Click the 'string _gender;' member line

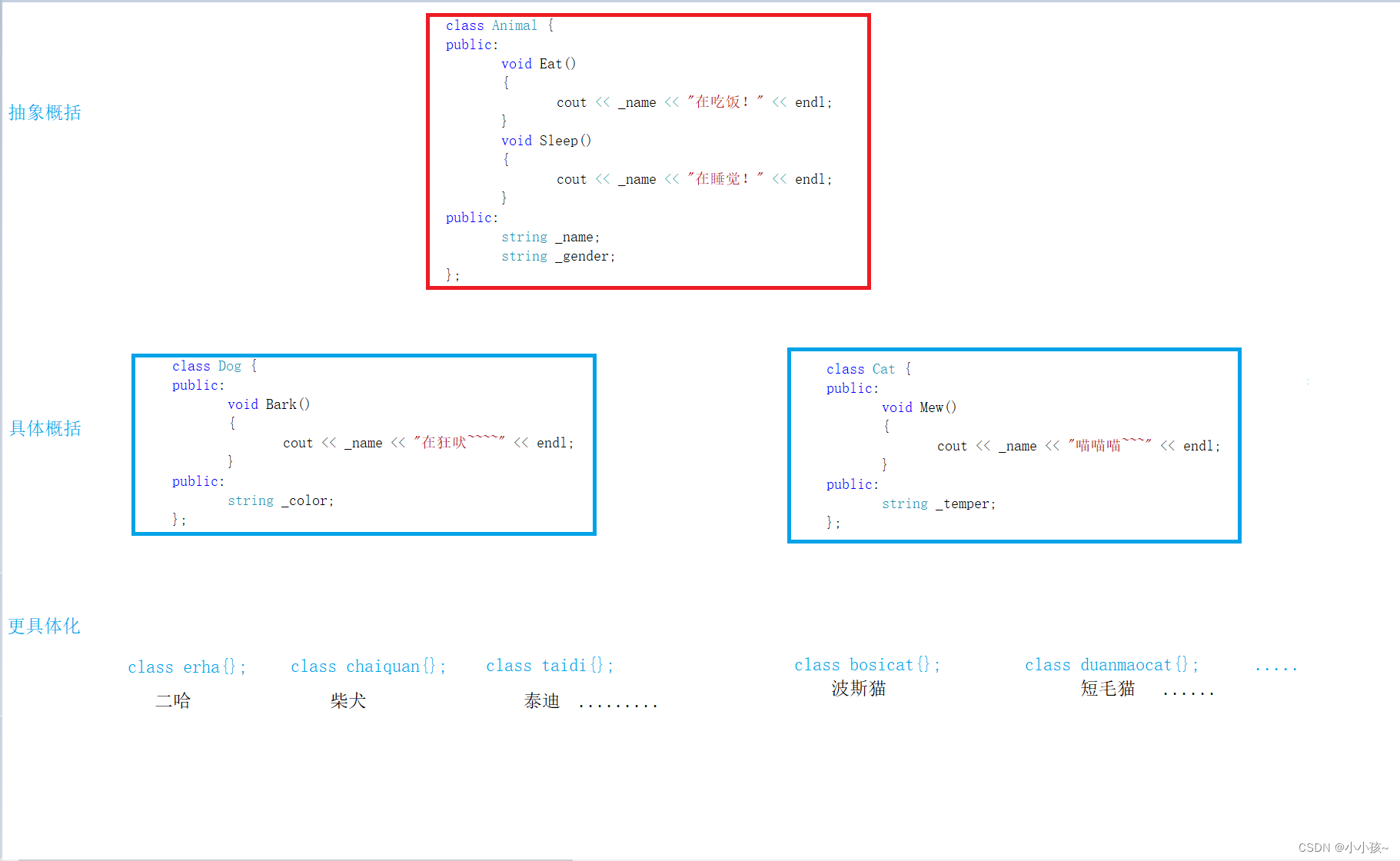(x=558, y=257)
